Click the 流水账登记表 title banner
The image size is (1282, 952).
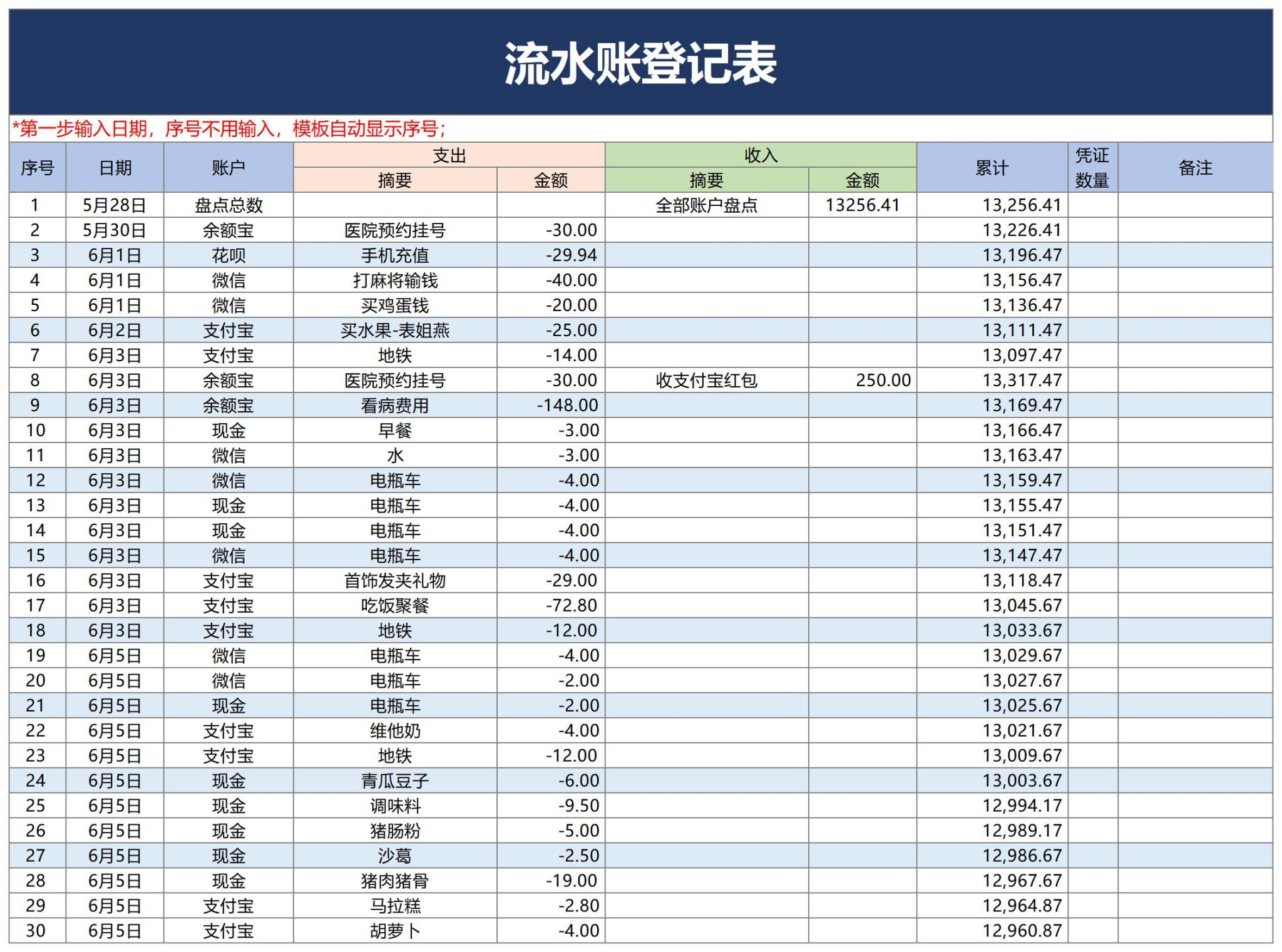coord(640,62)
